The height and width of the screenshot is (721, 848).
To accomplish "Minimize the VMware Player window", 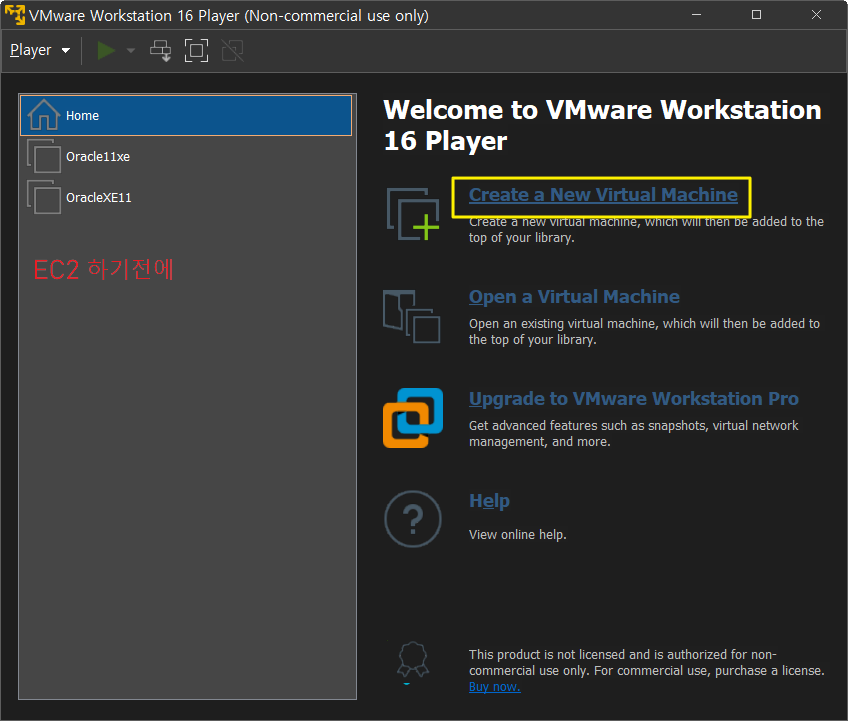I will coord(697,15).
